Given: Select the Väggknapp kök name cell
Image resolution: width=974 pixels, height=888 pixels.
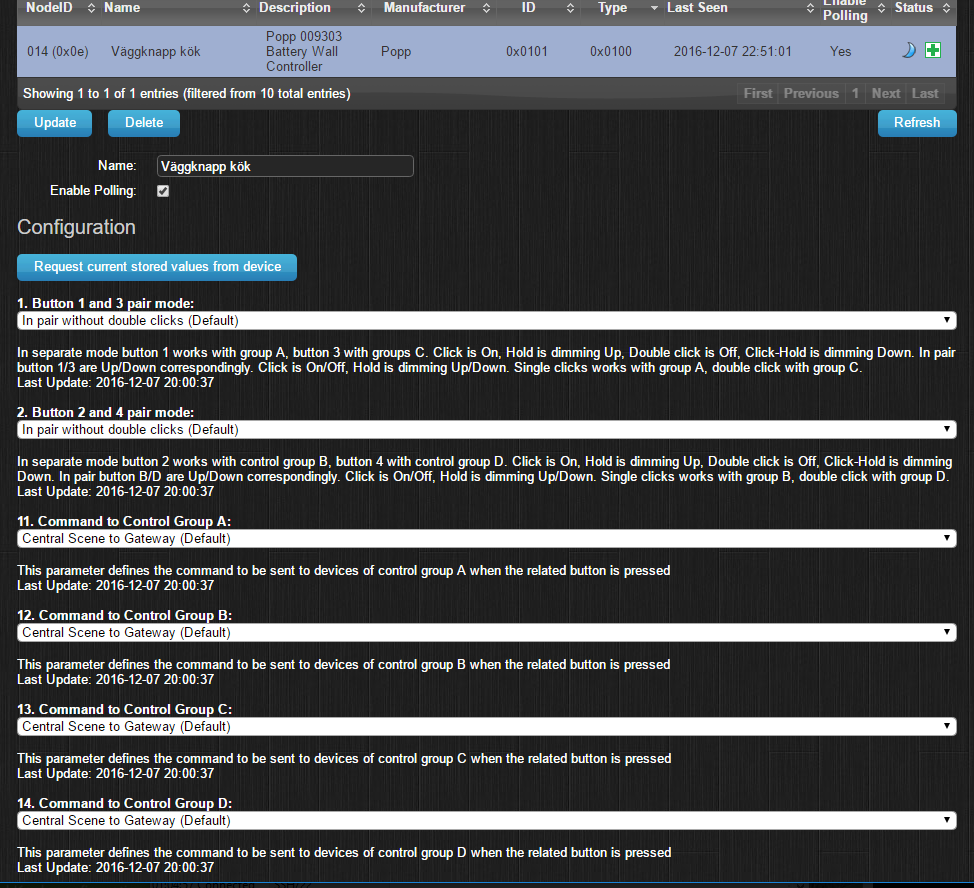Looking at the screenshot, I should tap(155, 52).
